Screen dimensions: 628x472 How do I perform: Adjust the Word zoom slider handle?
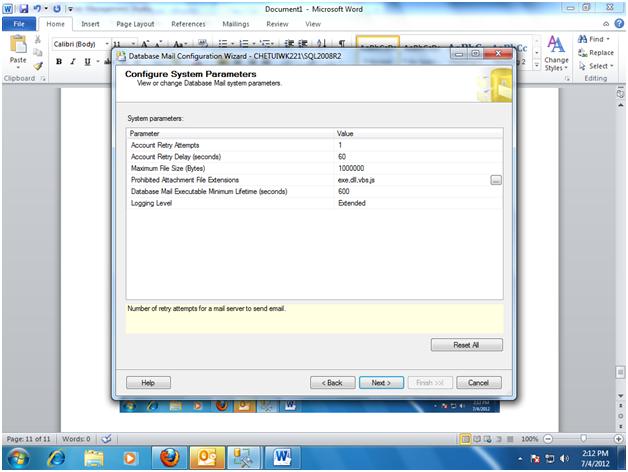(583, 439)
